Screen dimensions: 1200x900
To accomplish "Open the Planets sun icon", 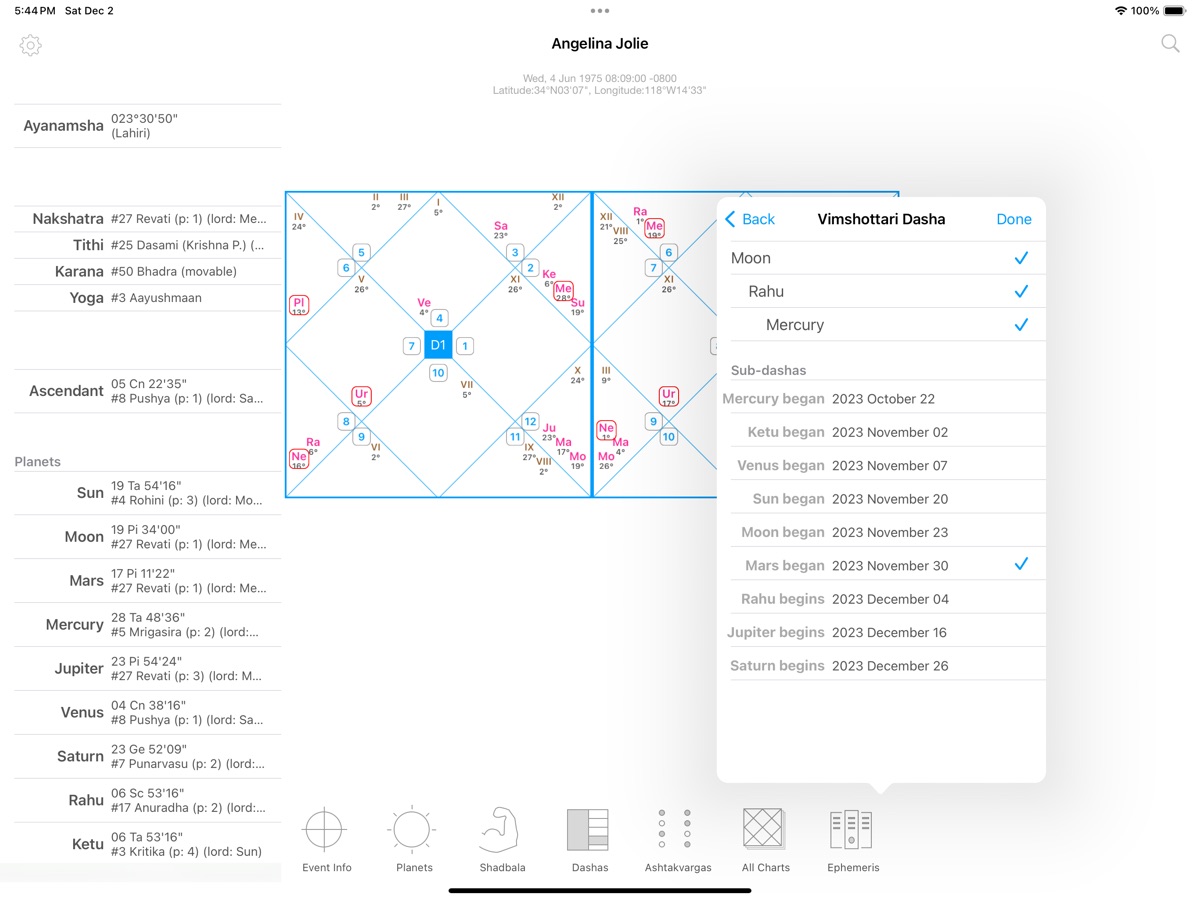I will tap(413, 840).
